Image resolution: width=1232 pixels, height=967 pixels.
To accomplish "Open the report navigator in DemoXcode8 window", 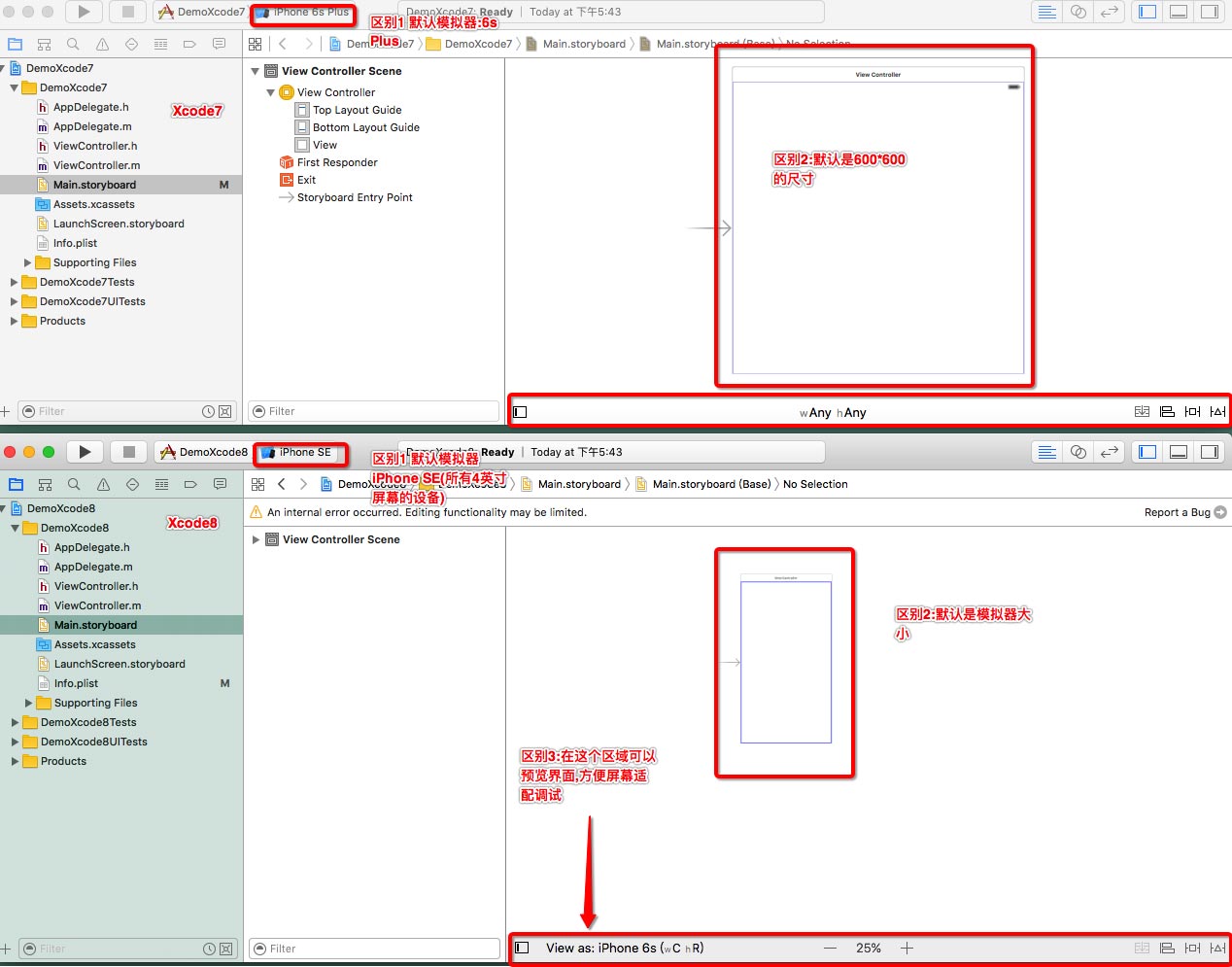I will click(220, 484).
